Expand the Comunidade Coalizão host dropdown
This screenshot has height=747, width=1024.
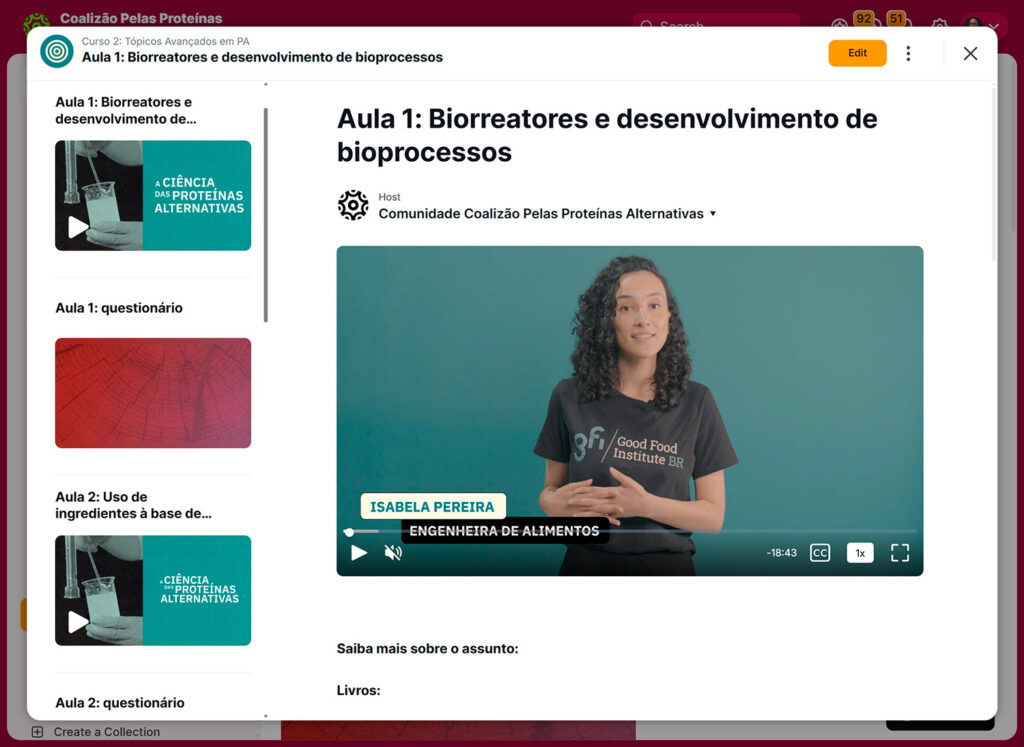(x=713, y=214)
